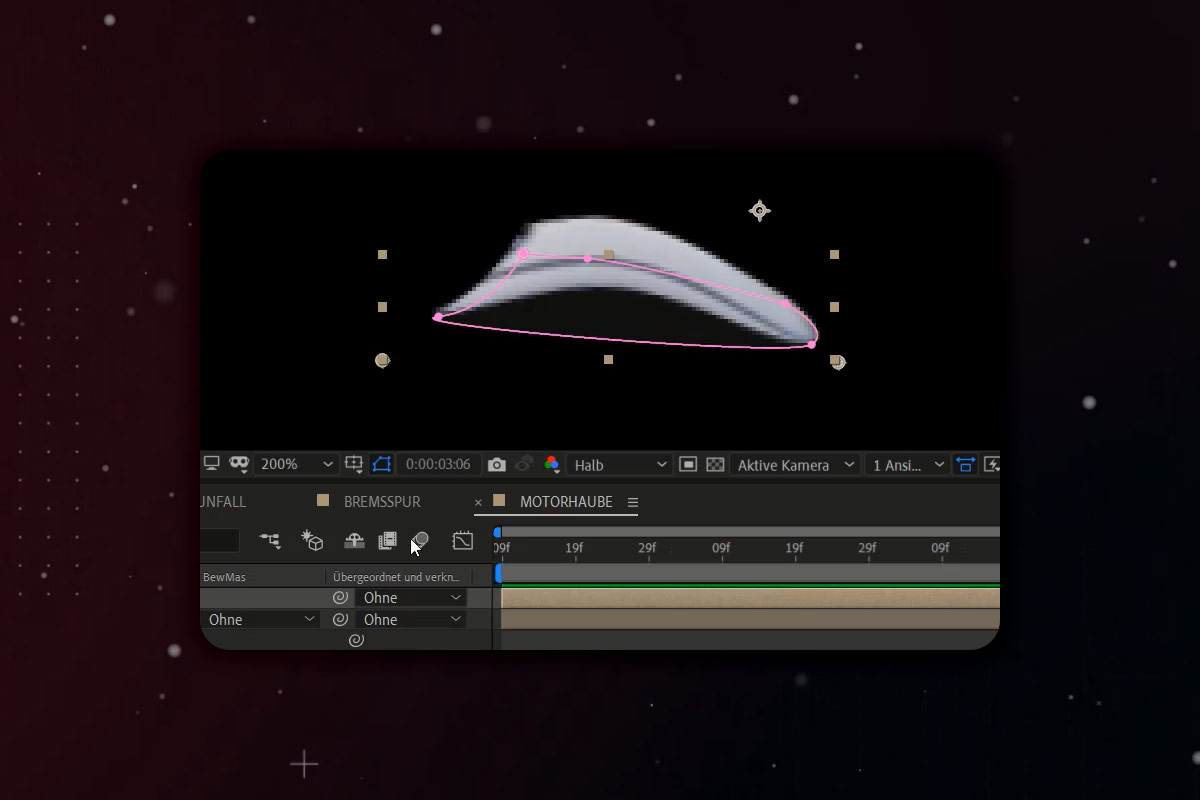
Task: Select the large highlighted top mask vertex
Action: coord(523,254)
